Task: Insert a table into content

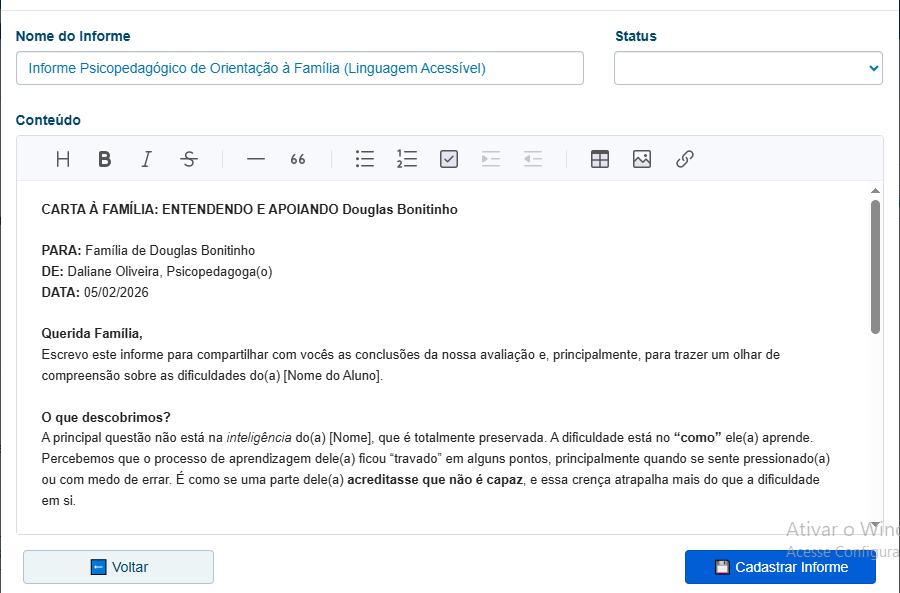Action: click(x=600, y=159)
